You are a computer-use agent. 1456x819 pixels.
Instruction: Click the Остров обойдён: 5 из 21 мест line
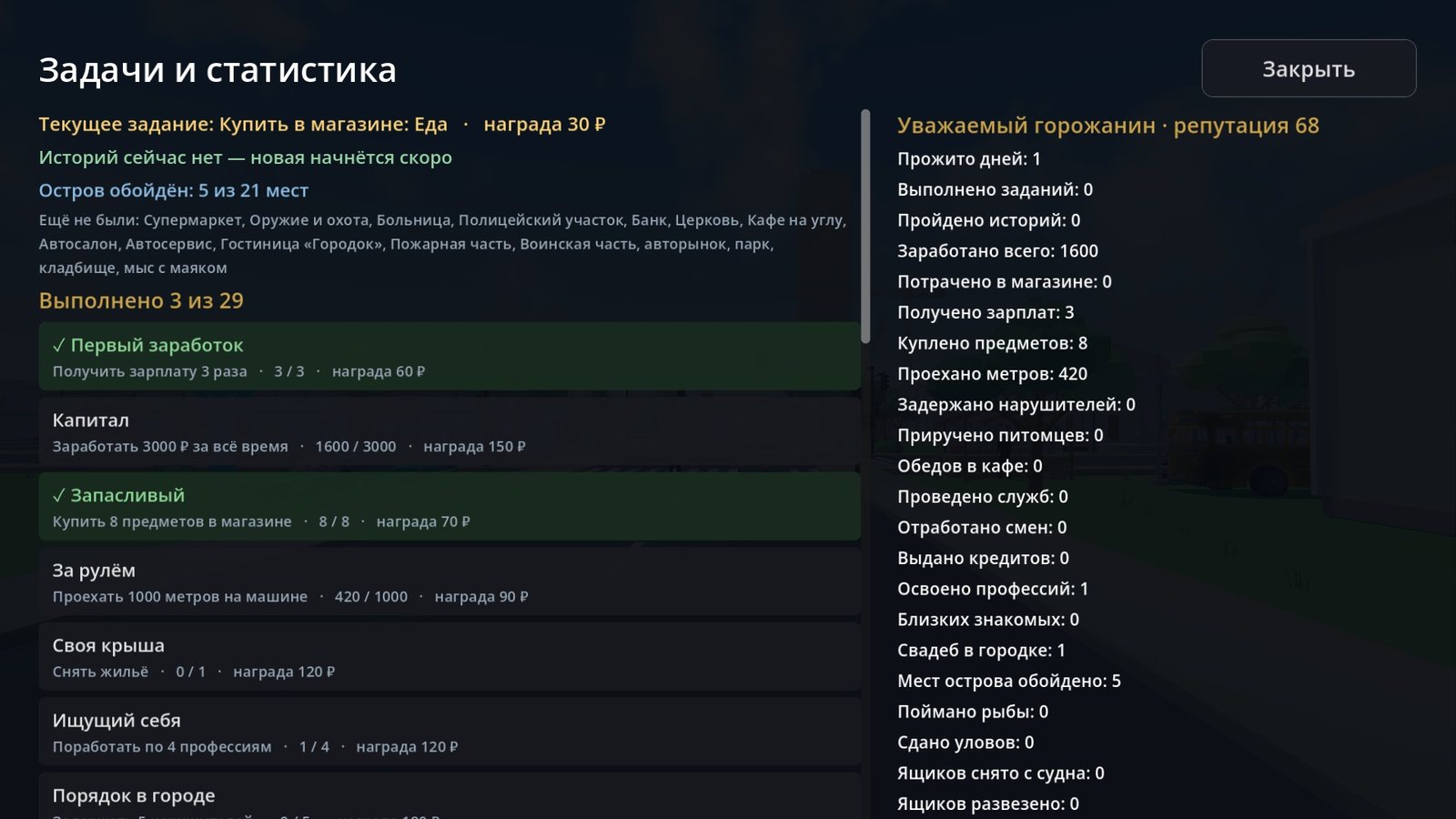coord(174,190)
